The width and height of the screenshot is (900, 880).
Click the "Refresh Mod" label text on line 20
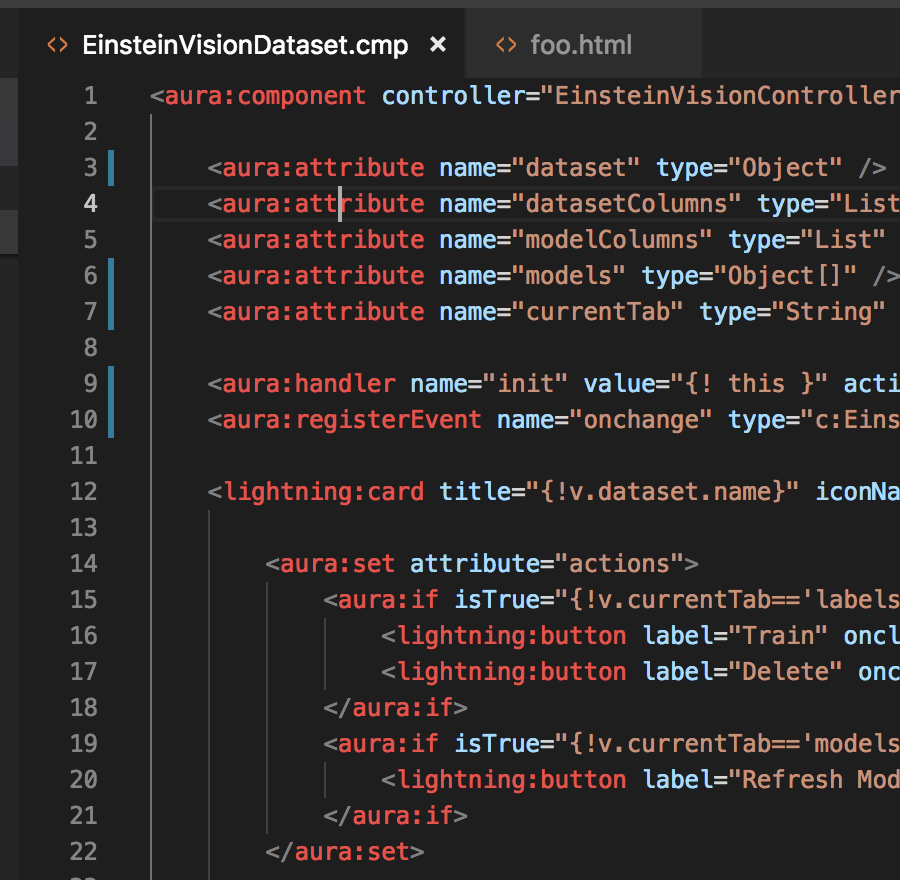pos(820,779)
